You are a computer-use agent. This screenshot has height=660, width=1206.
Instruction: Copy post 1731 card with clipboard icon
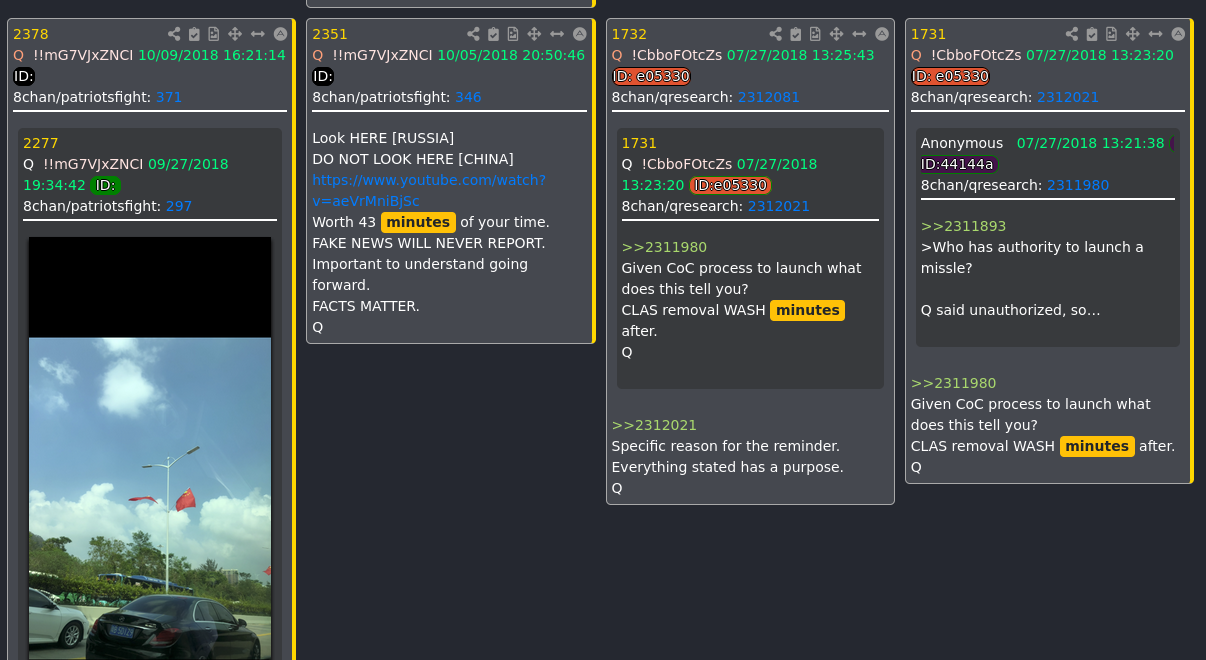1093,34
